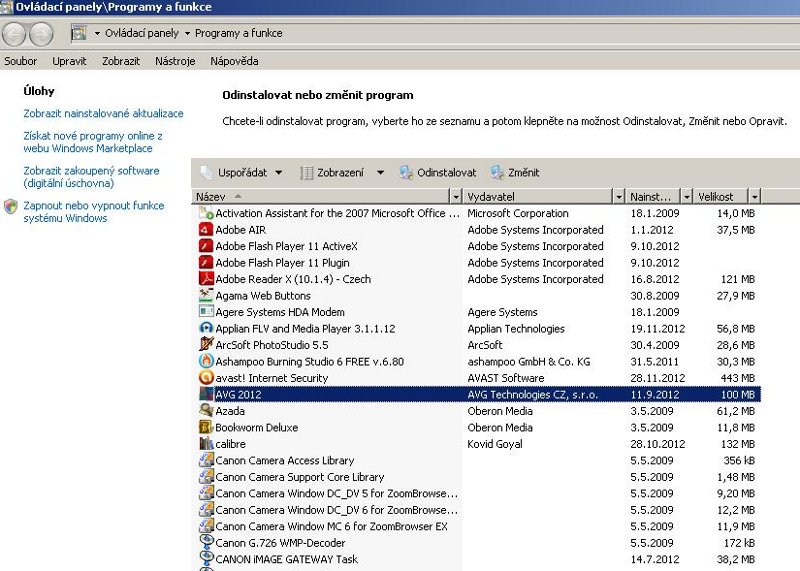Open the Soubor menu
800x571 pixels.
[21, 61]
